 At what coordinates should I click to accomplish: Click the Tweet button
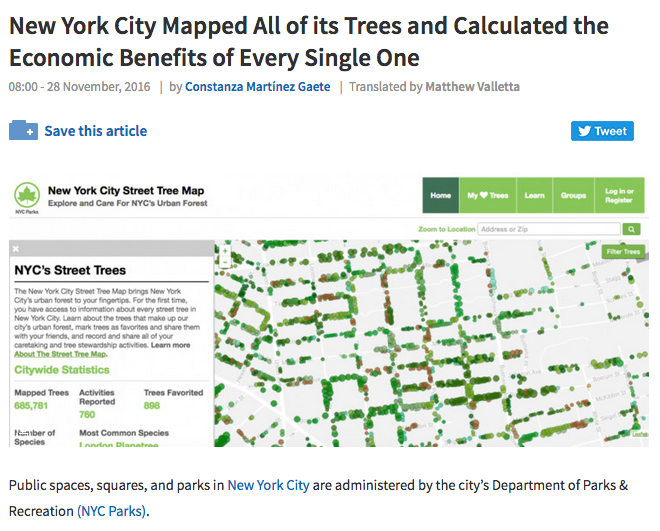point(602,131)
